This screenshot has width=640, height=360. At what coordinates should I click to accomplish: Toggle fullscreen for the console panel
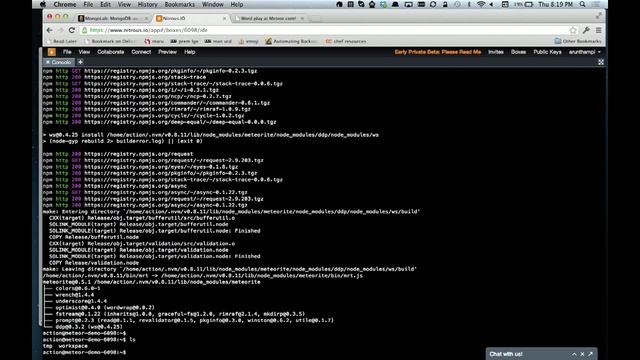[601, 62]
